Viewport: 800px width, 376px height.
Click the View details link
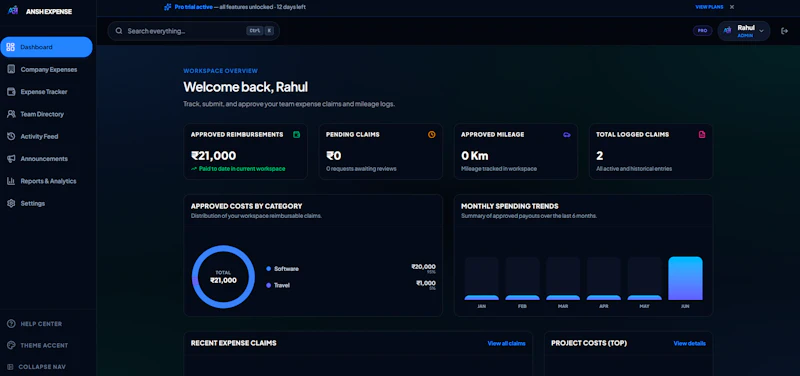(689, 343)
